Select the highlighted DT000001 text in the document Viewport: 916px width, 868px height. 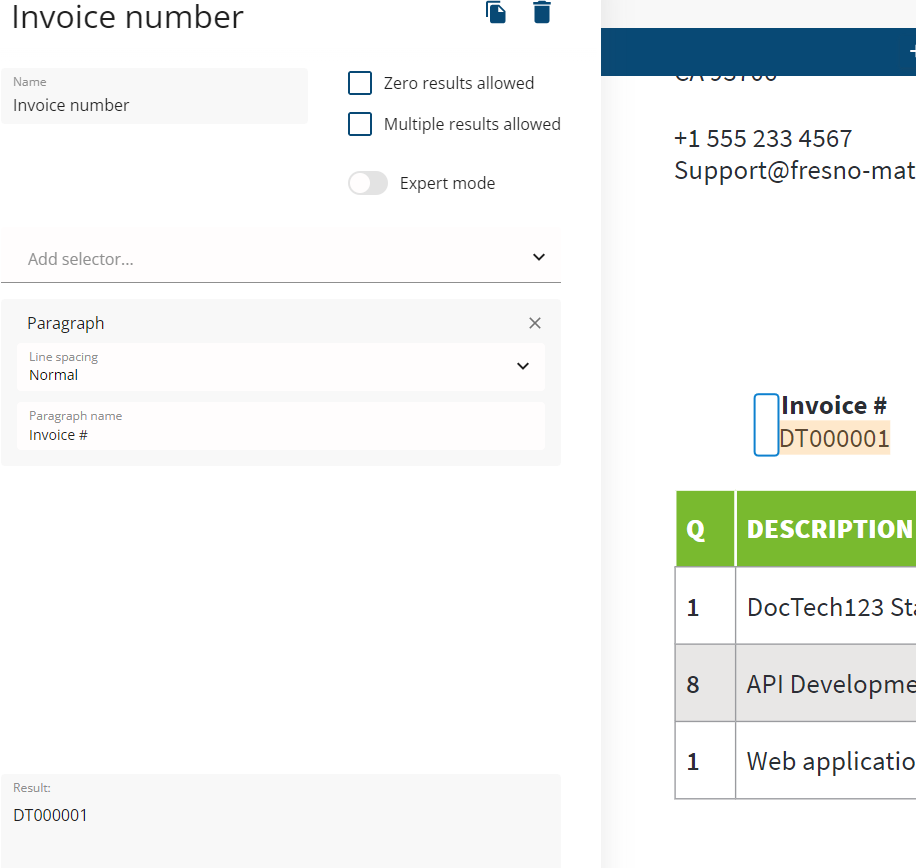coord(835,439)
